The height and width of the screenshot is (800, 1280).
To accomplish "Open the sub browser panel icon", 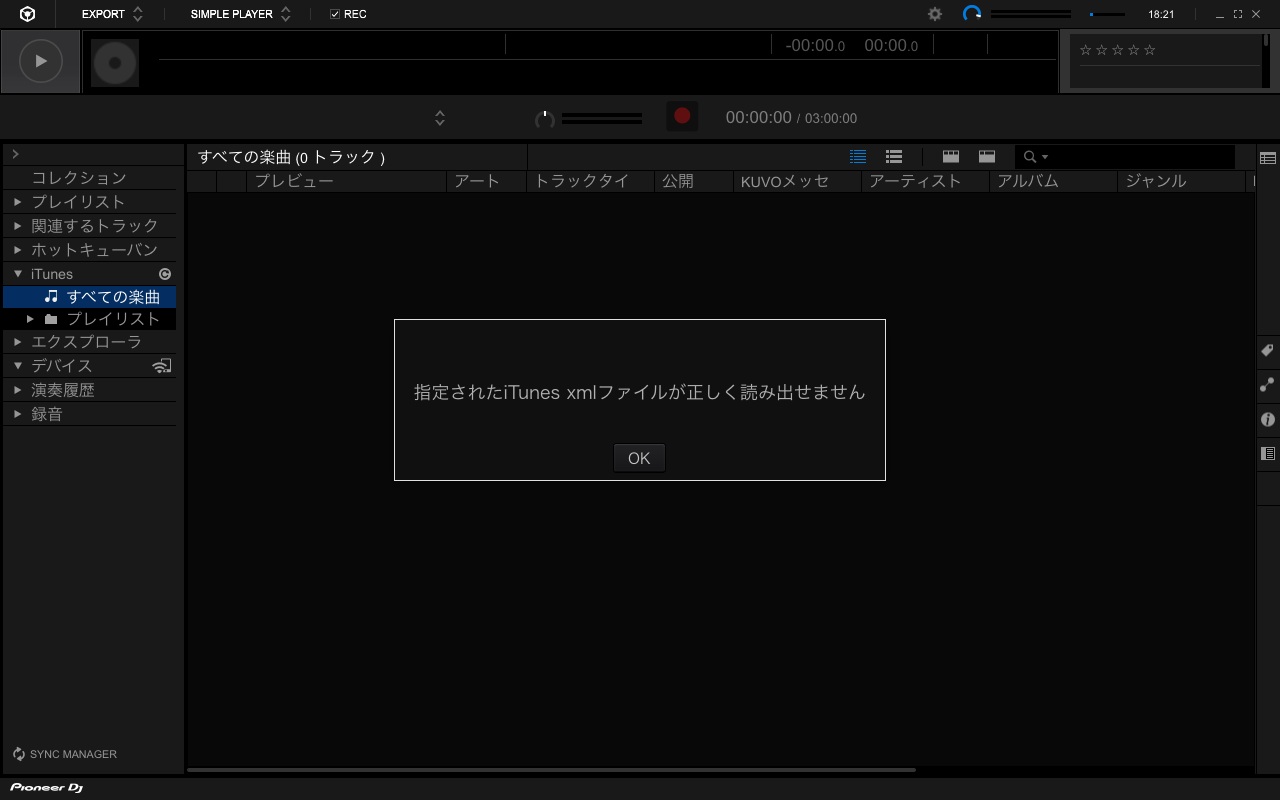I will click(x=1268, y=454).
